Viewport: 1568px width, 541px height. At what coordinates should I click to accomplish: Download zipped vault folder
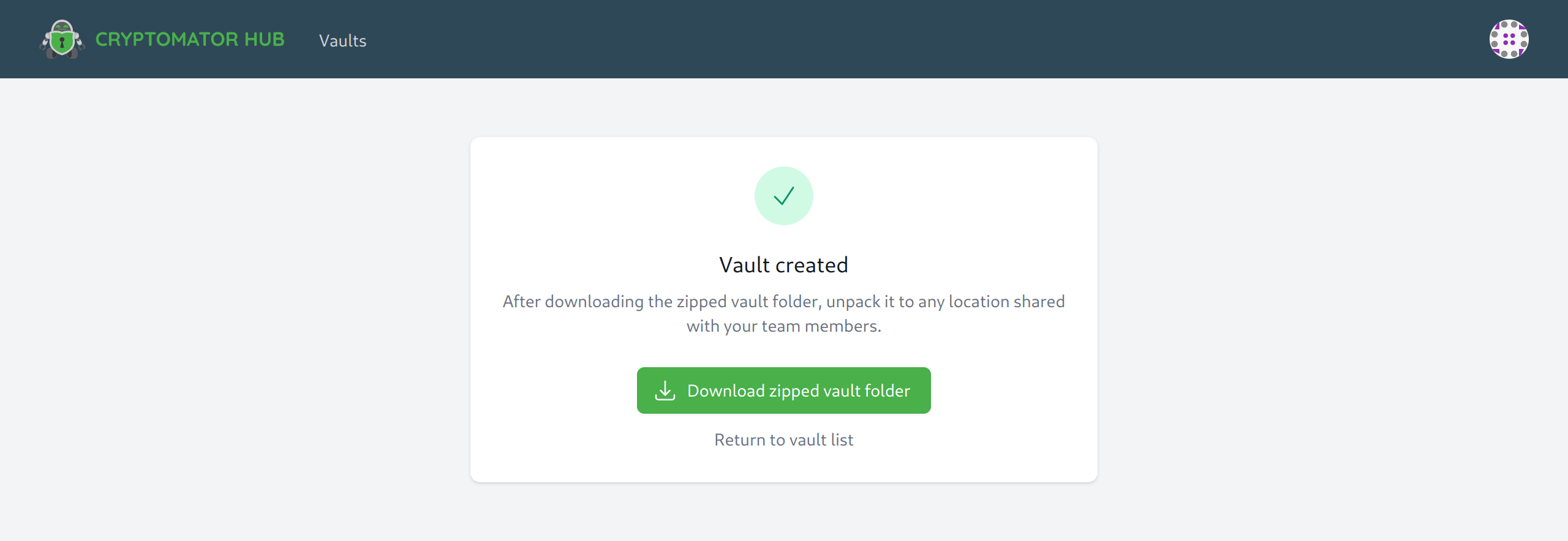click(x=783, y=390)
